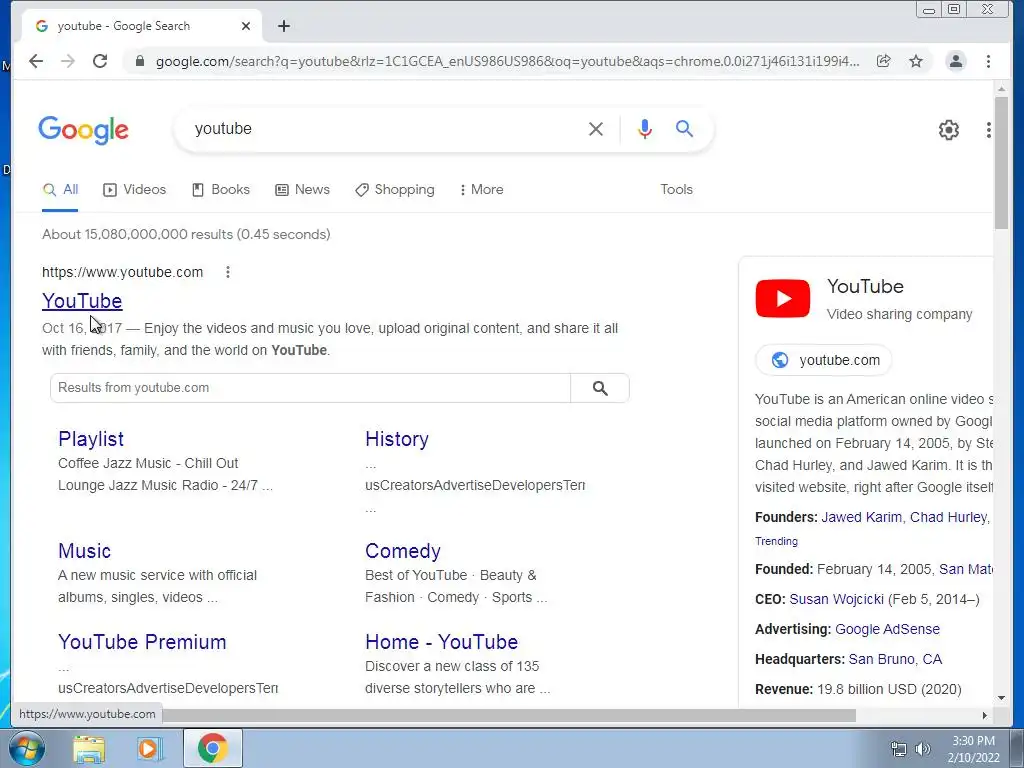Screen dimensions: 1024x768
Task: Expand the More search categories menu
Action: 481,189
